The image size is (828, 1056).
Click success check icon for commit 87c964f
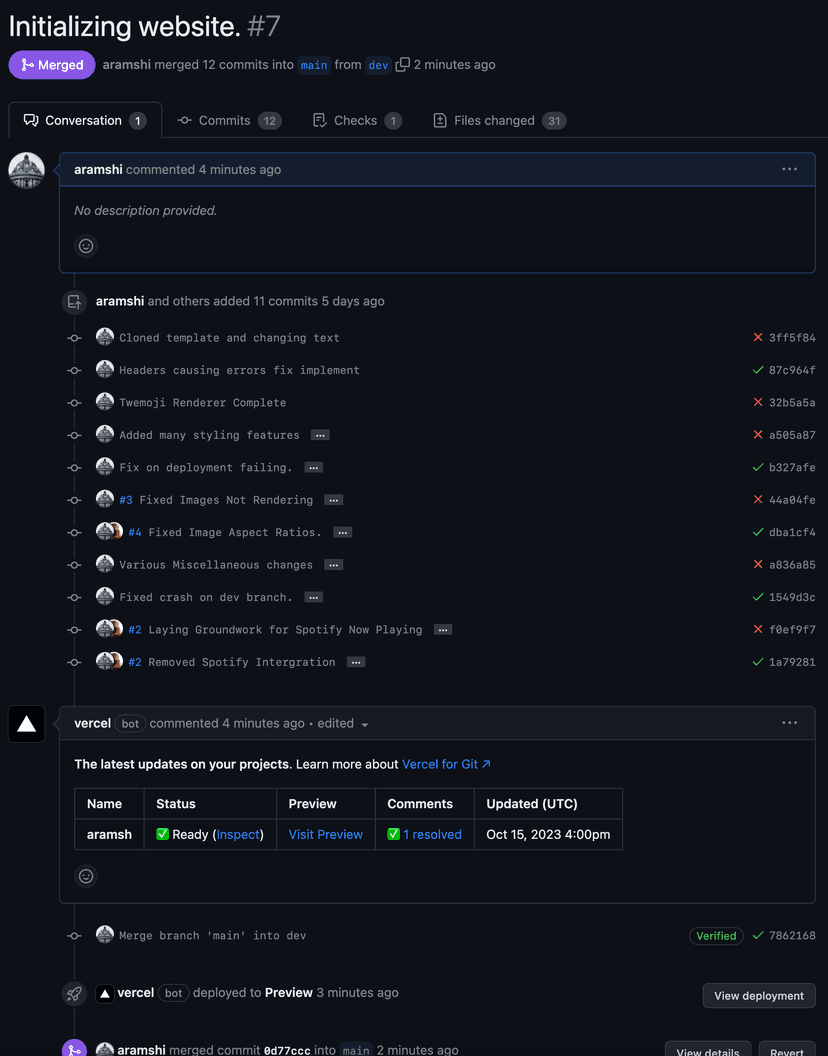click(x=758, y=370)
